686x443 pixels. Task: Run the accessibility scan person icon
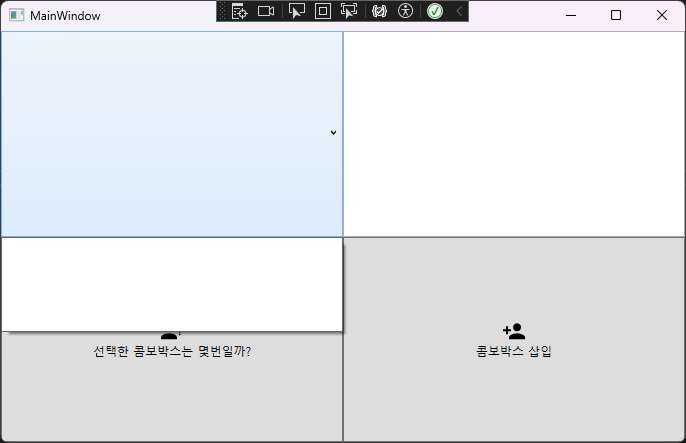(406, 11)
